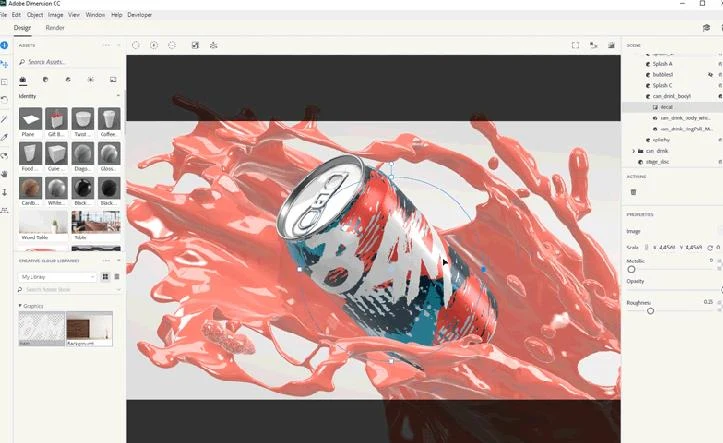The width and height of the screenshot is (723, 443).
Task: Reset the decal scale with the rotate-arrow icon
Action: coord(710,248)
